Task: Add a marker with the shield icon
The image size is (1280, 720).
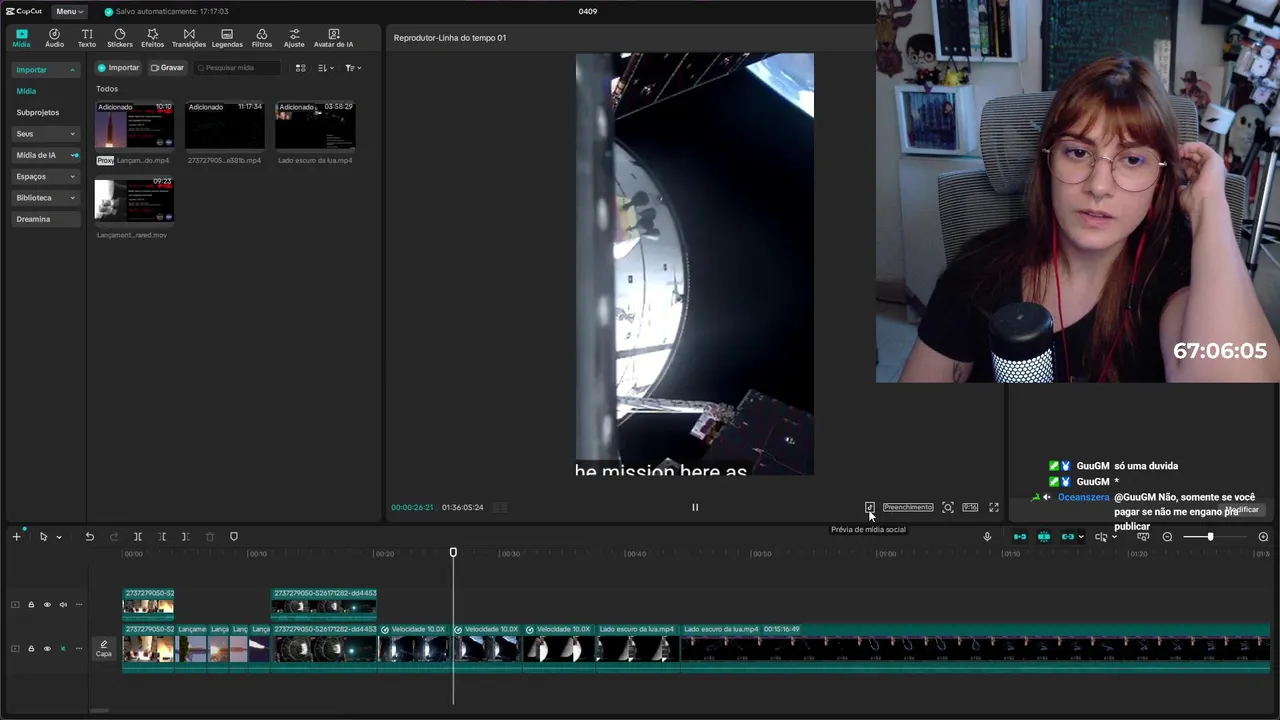Action: click(x=234, y=537)
